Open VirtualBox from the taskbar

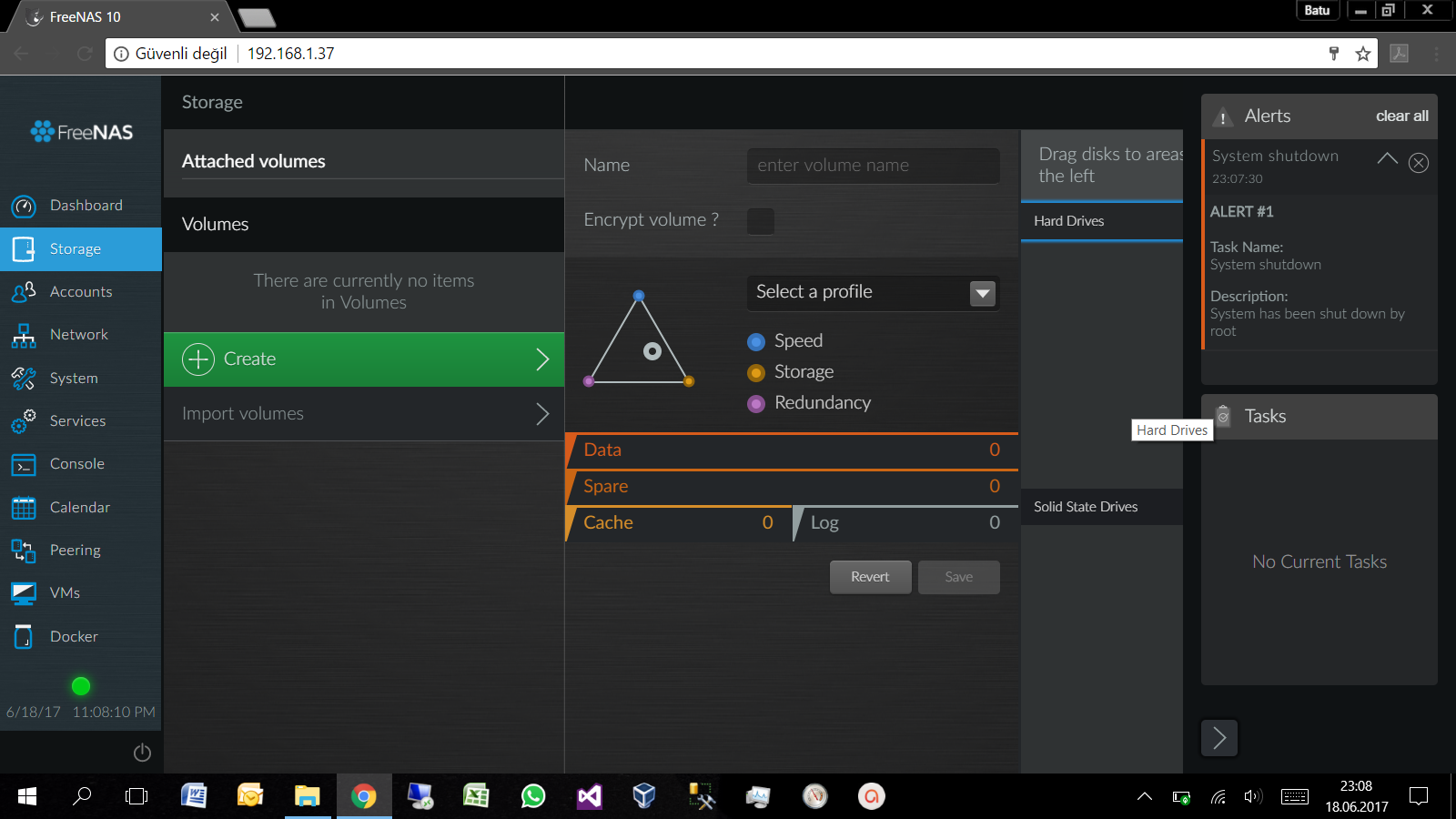644,796
